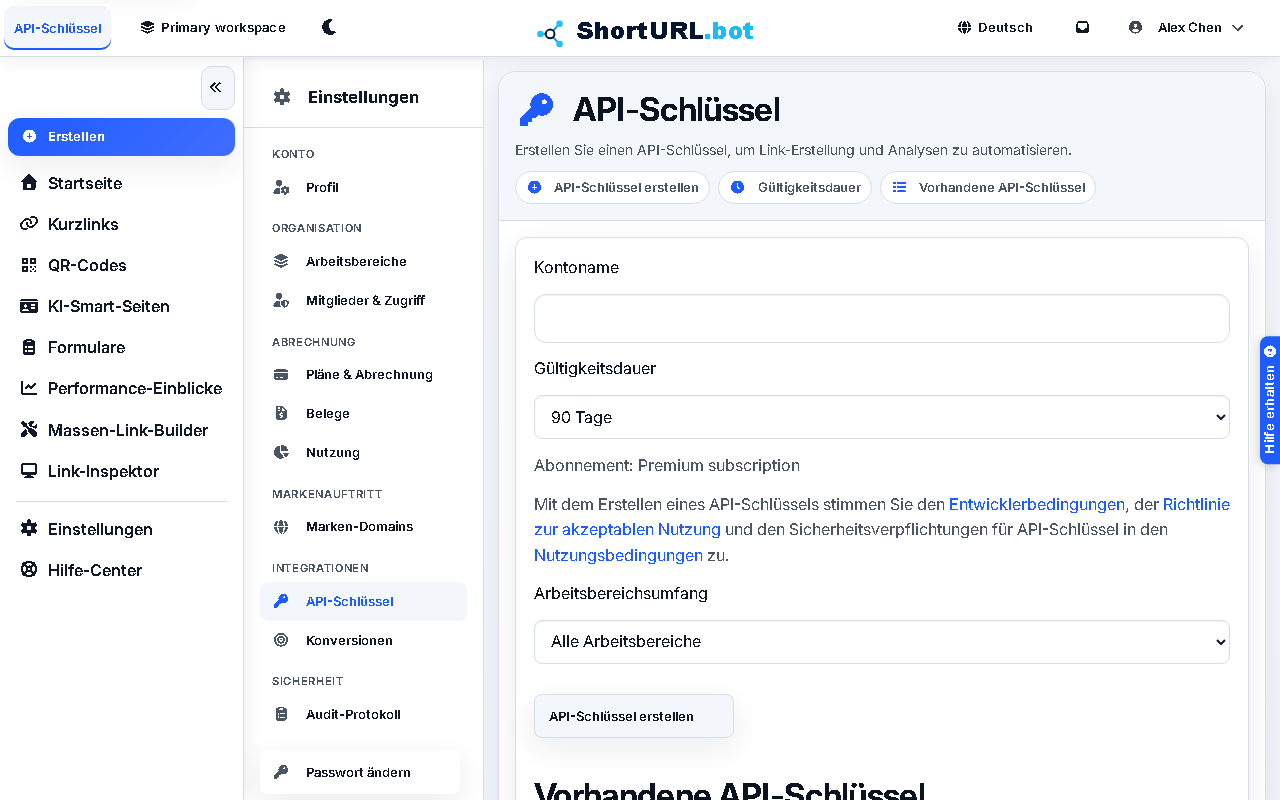Click the Nutzung pie-chart icon

coord(281,452)
